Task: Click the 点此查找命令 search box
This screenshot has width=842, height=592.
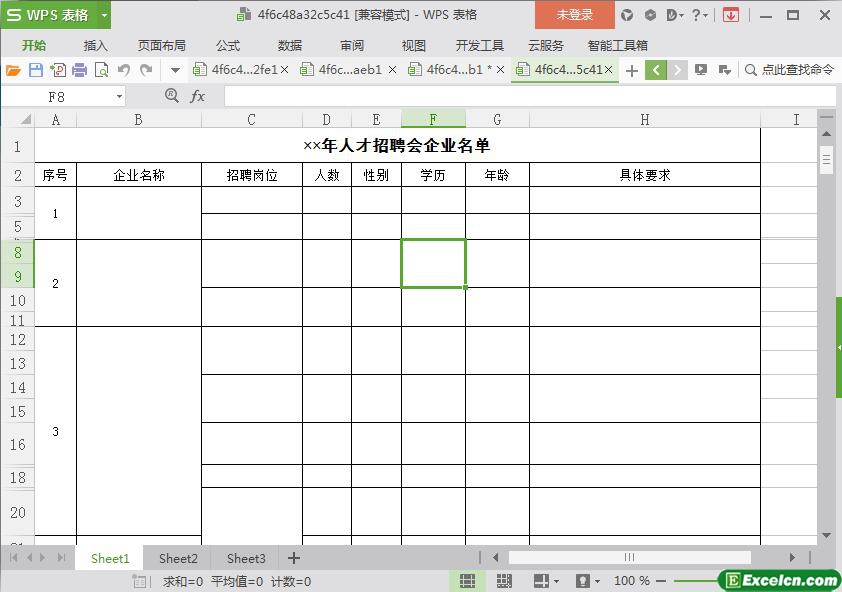Action: (x=790, y=70)
